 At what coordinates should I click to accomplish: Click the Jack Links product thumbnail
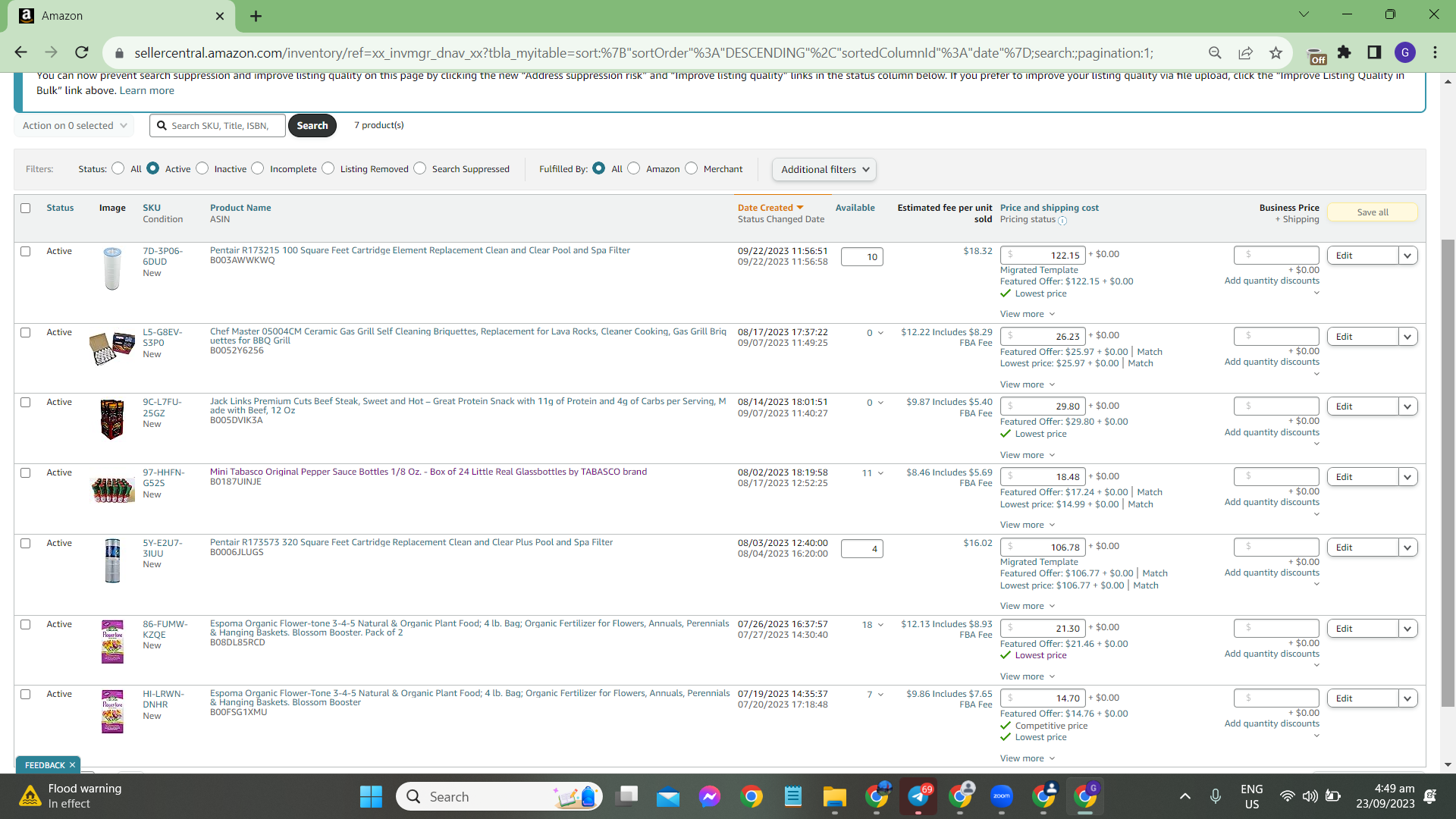click(x=112, y=419)
